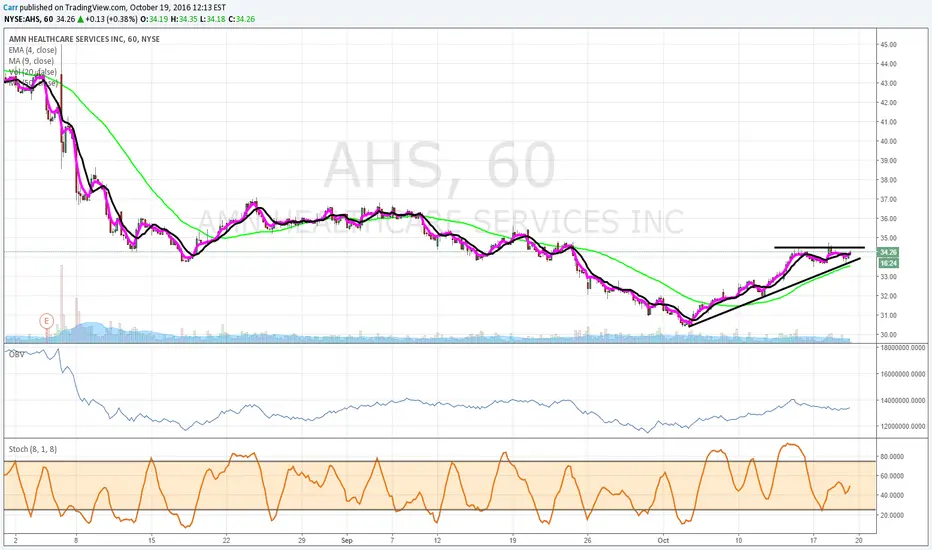Screen dimensions: 932x550
Task: Click the "+0.13 (+0.38%)" price change
Action: [111, 19]
